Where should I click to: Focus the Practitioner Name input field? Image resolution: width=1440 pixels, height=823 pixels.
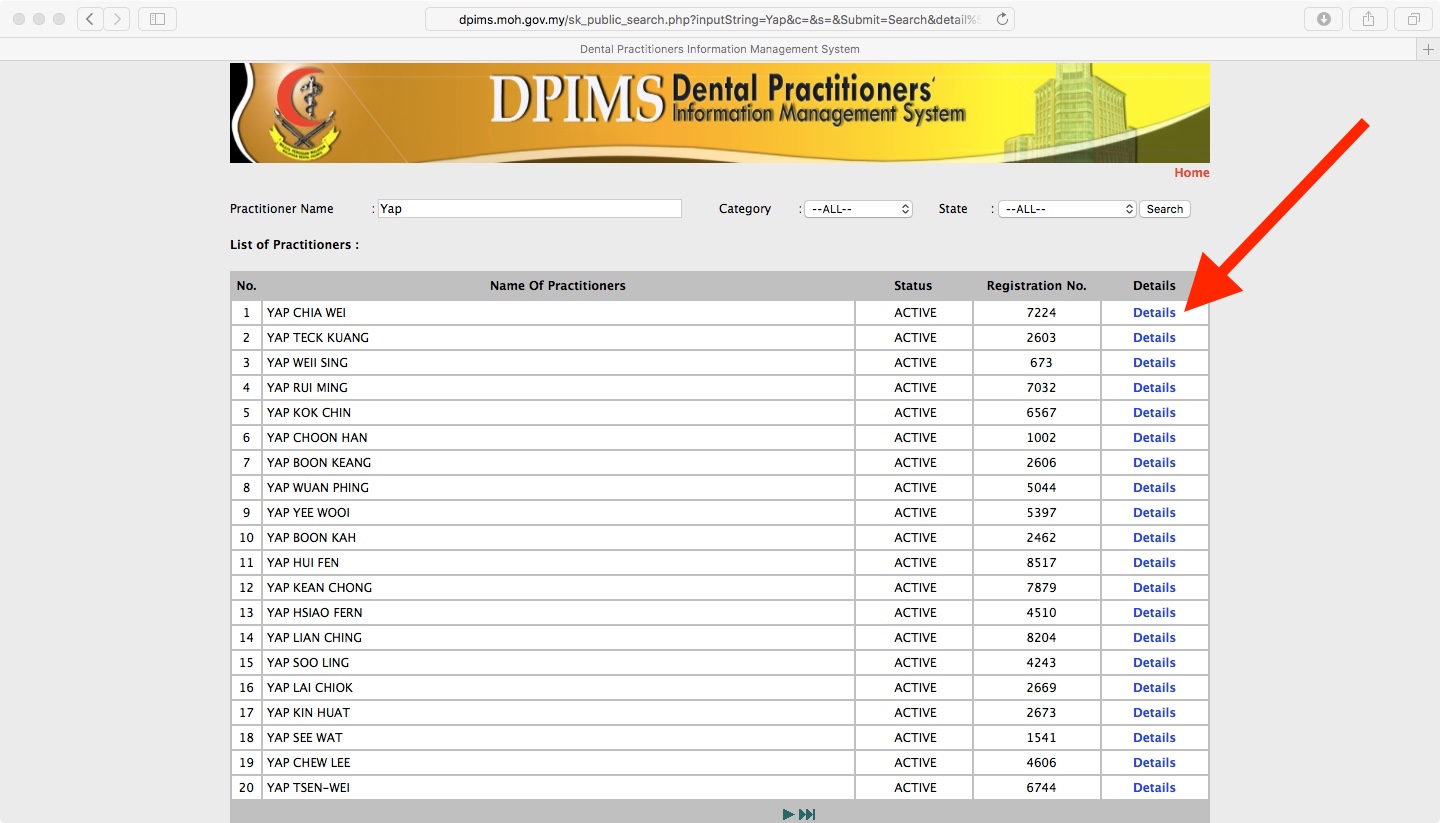pyautogui.click(x=529, y=209)
